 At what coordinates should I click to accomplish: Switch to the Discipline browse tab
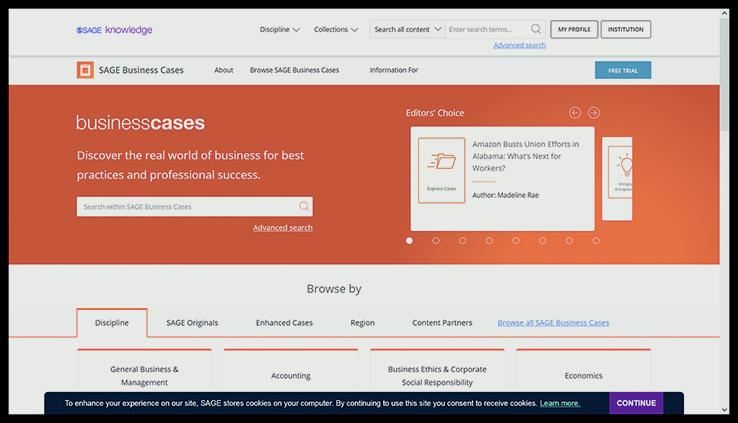[x=112, y=323]
